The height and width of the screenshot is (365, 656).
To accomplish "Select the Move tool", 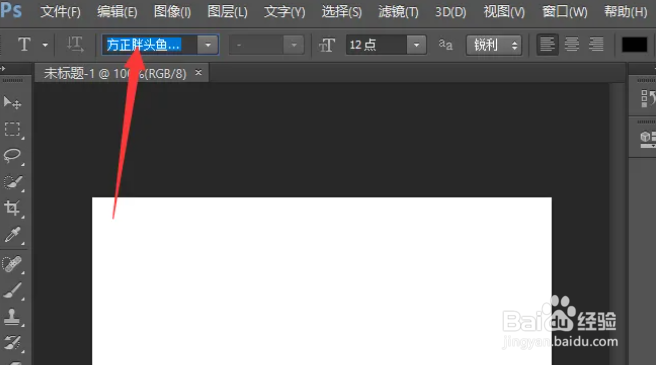I will 12,103.
